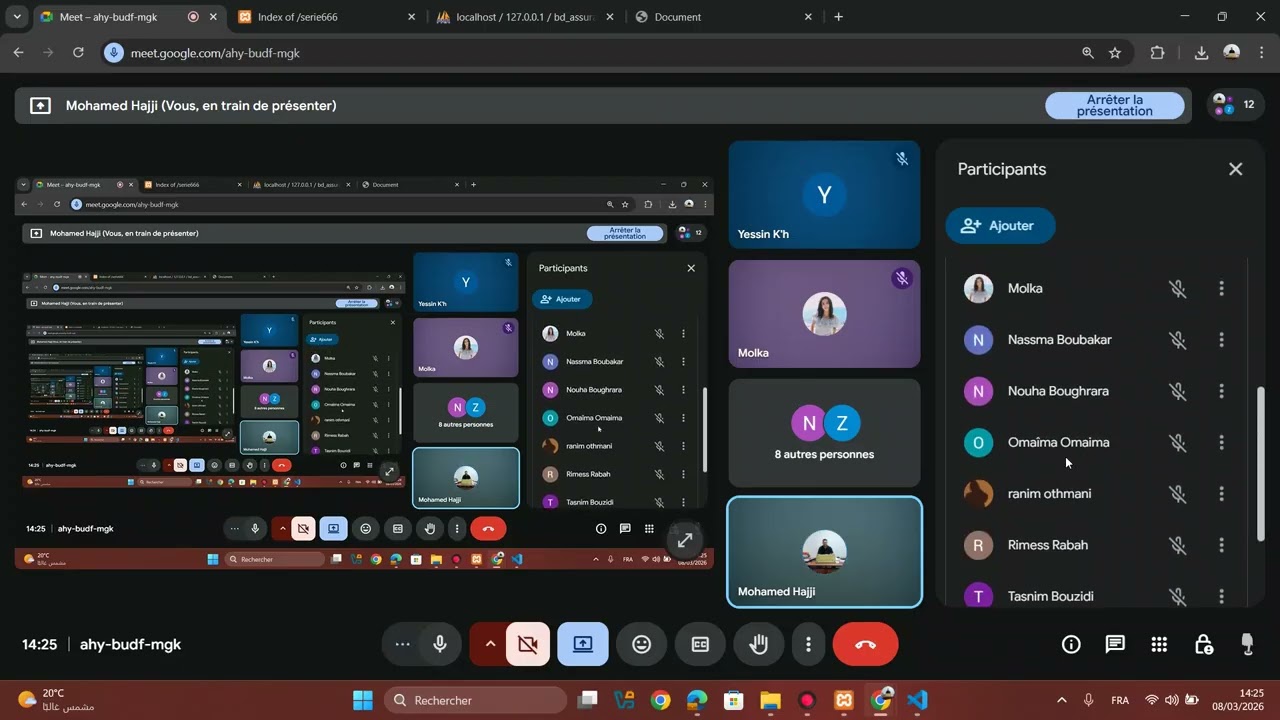Open more options menu in call controls
The height and width of the screenshot is (720, 1280).
pyautogui.click(x=808, y=645)
